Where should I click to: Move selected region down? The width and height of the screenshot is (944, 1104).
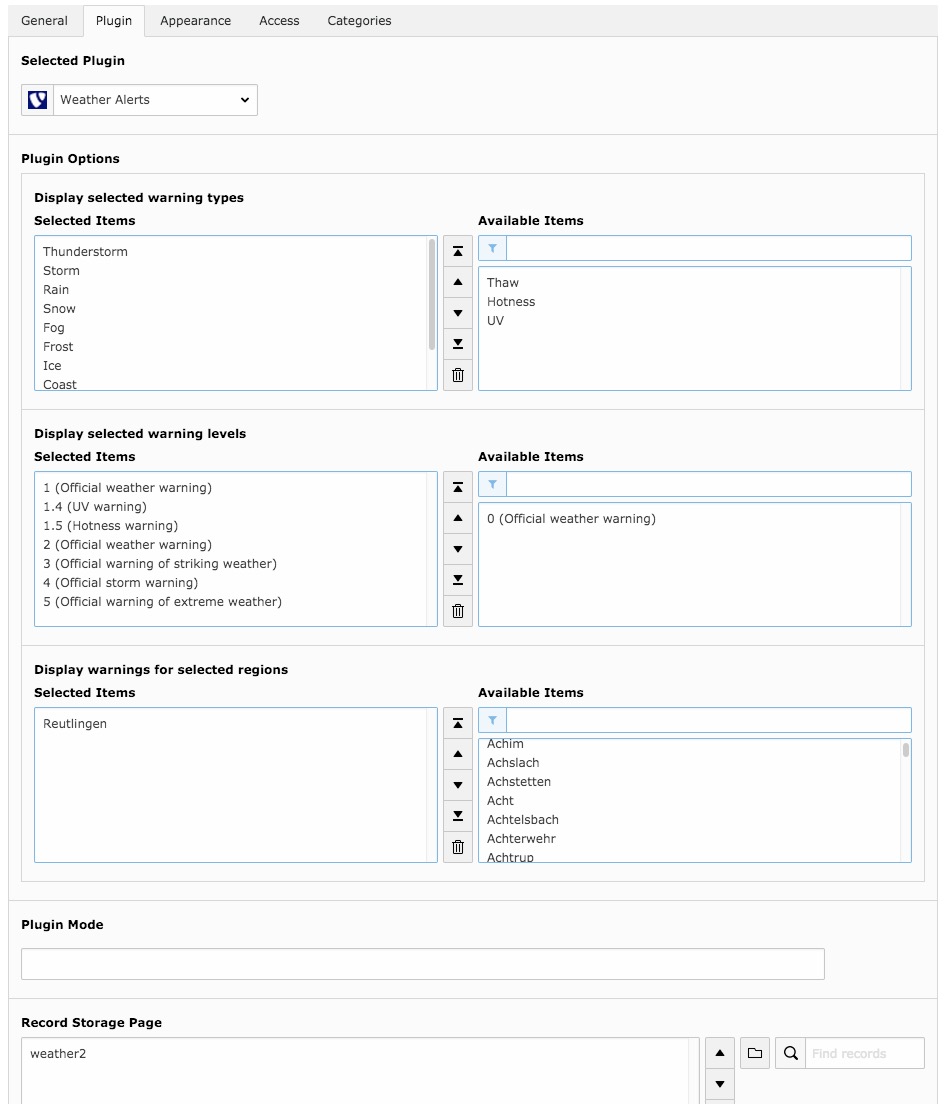(458, 785)
